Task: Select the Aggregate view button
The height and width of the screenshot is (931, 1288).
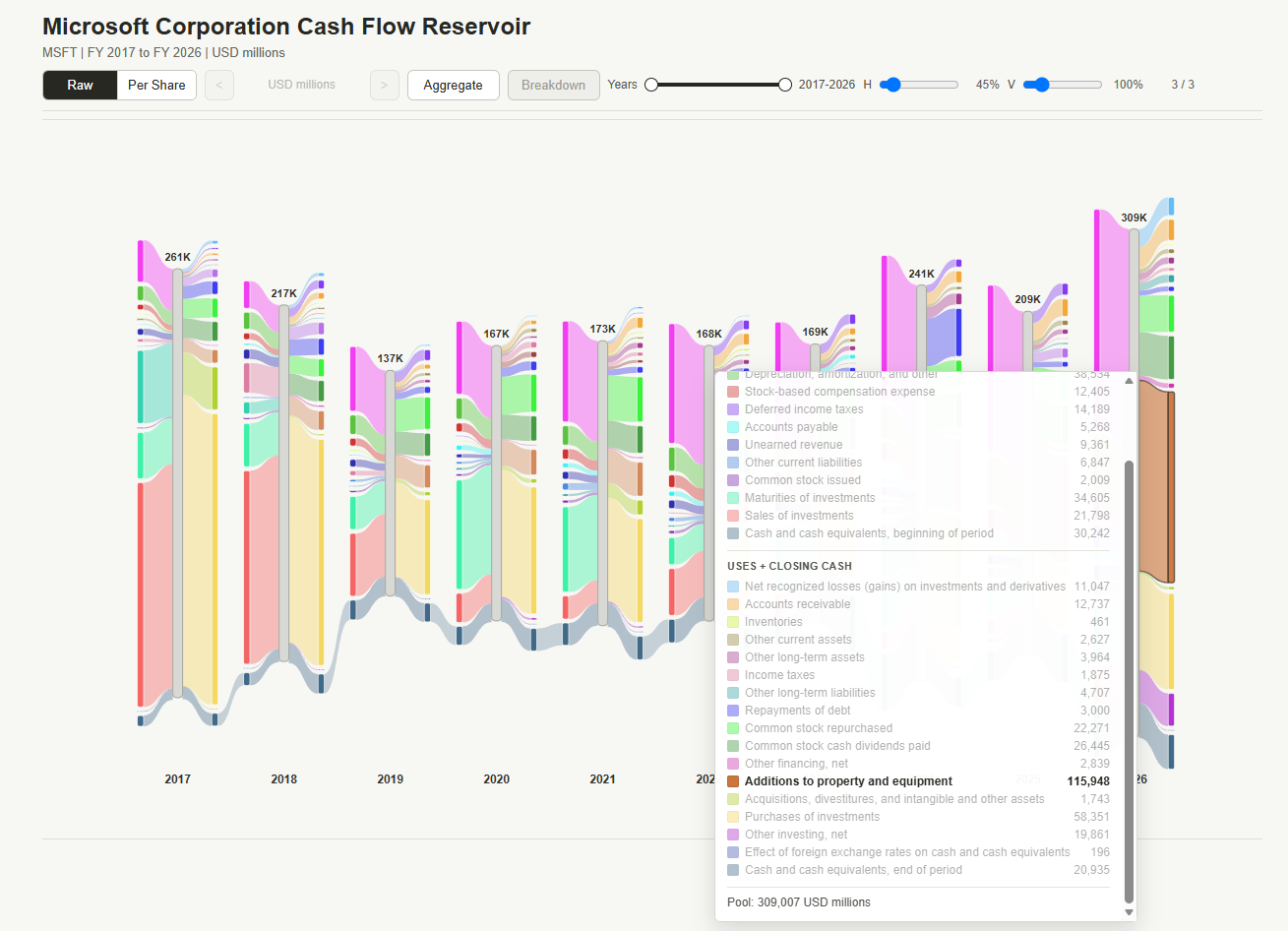Action: point(453,86)
